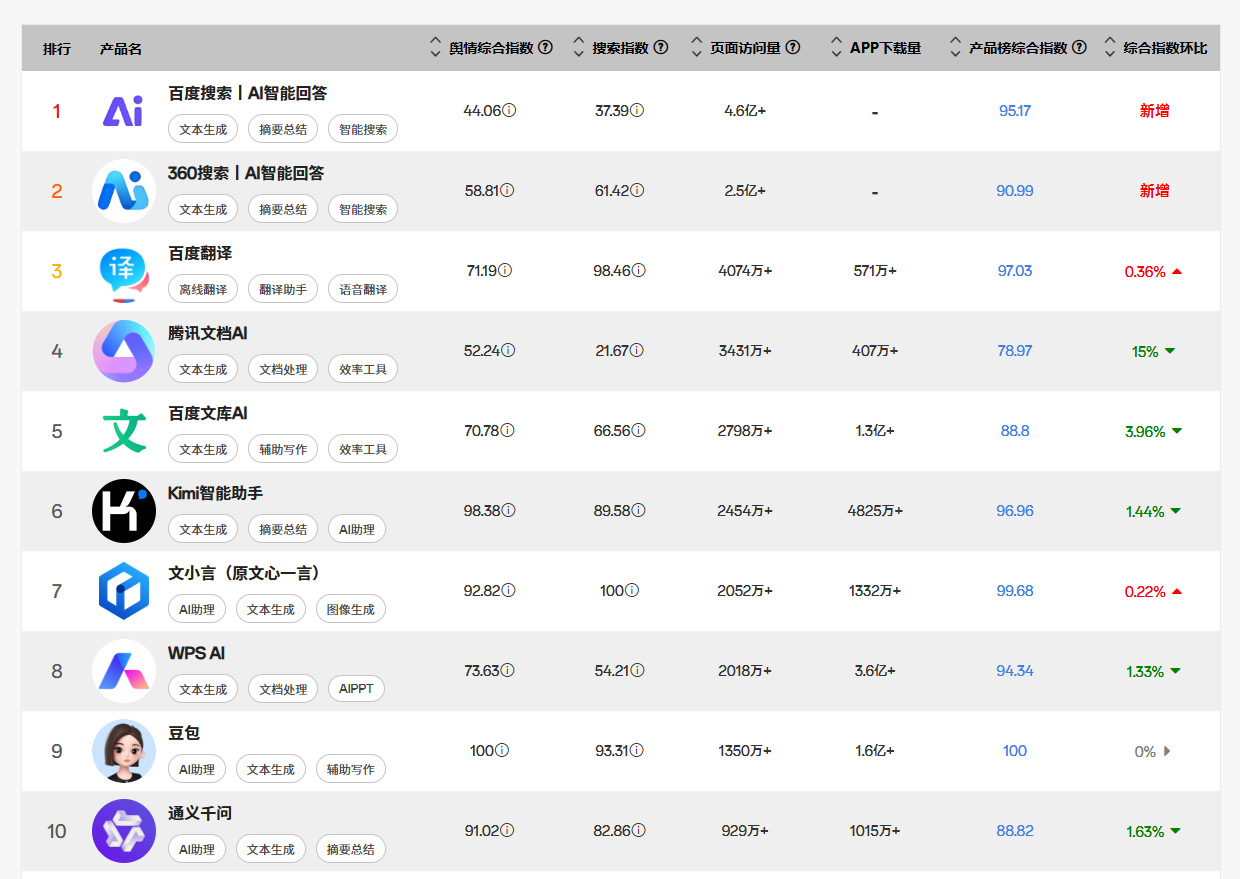Click info icon next to 37.39
Viewport: 1240px width, 879px height.
[x=638, y=111]
